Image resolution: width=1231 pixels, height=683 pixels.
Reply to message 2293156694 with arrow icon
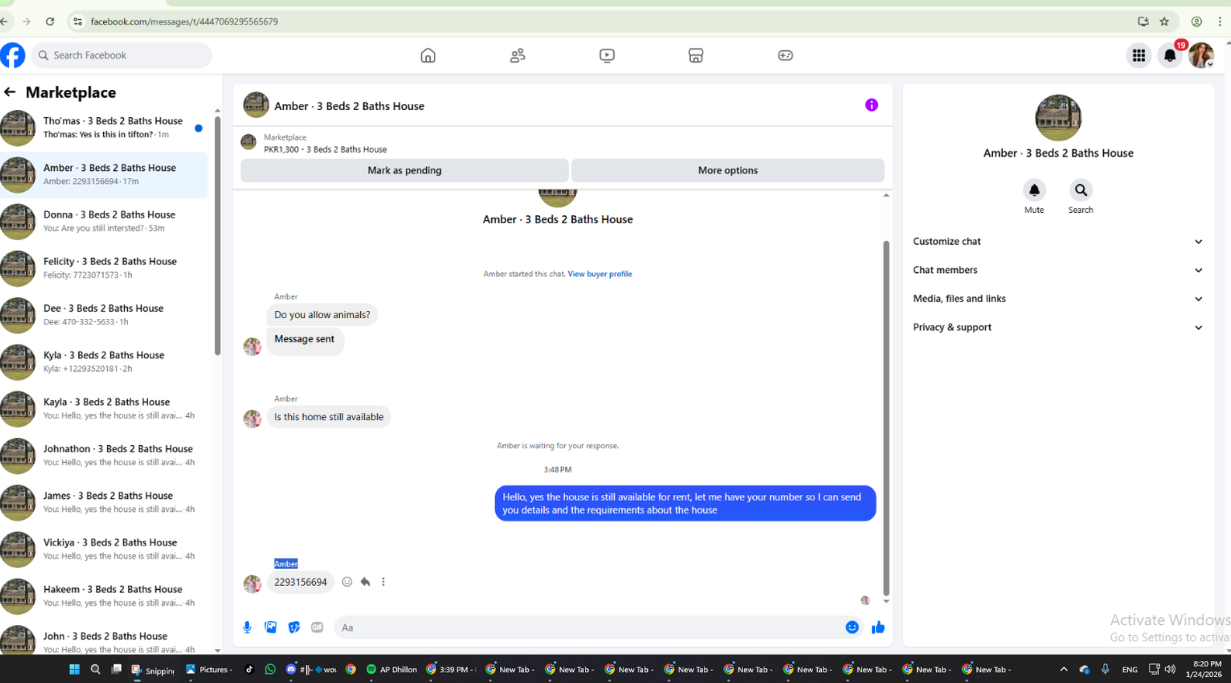click(365, 582)
